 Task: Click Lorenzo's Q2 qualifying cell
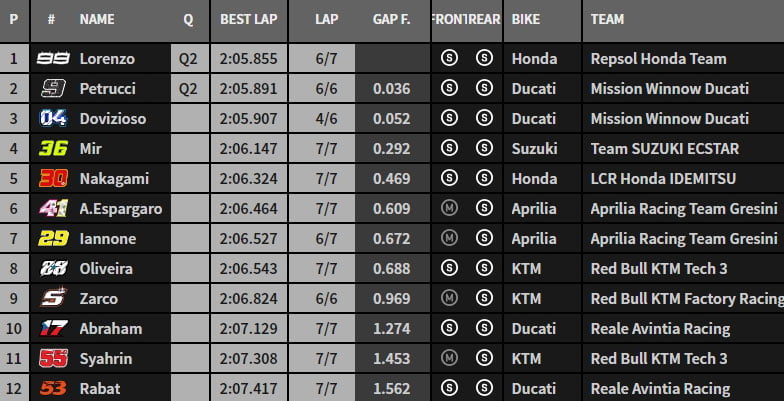(x=189, y=59)
